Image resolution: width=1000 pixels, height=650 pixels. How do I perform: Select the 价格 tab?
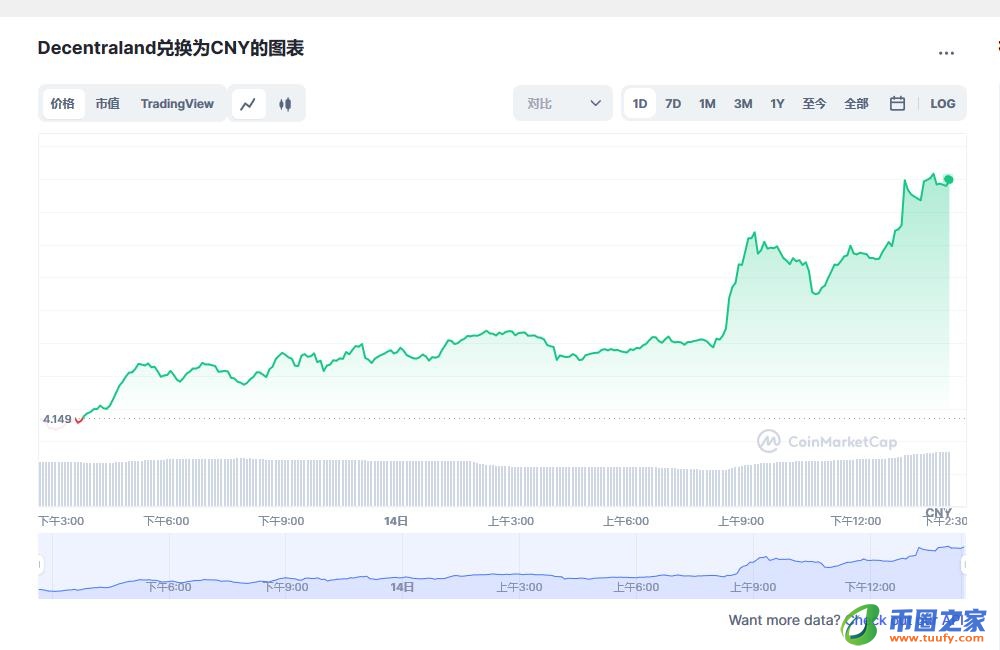point(63,103)
